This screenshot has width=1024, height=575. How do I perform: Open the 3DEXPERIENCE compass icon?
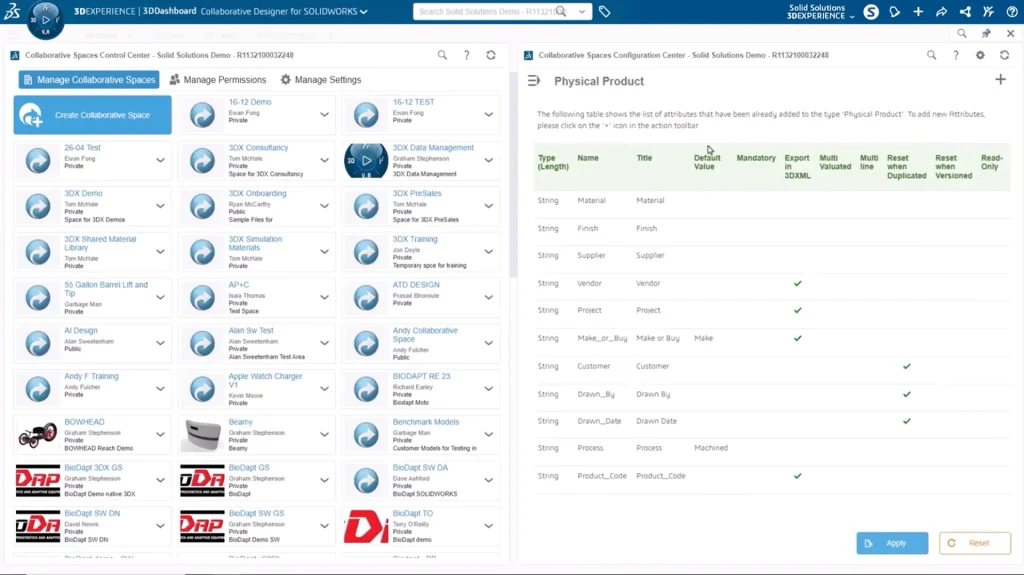click(x=45, y=20)
